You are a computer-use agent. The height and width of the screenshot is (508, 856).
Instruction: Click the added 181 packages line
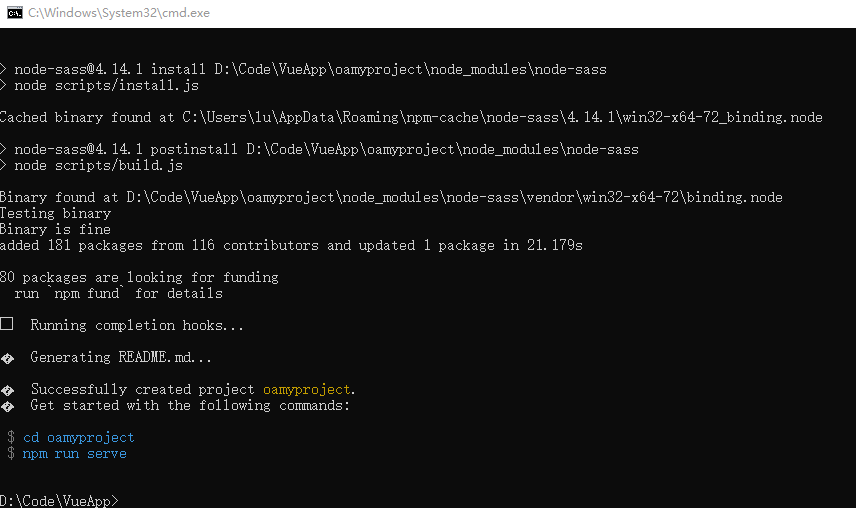pos(290,246)
